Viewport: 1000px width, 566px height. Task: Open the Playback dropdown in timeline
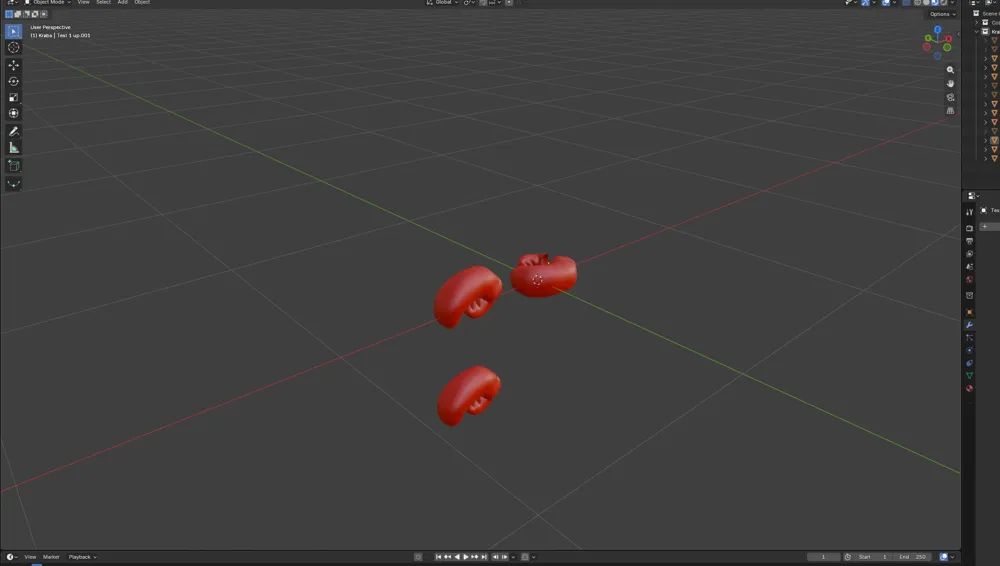82,557
